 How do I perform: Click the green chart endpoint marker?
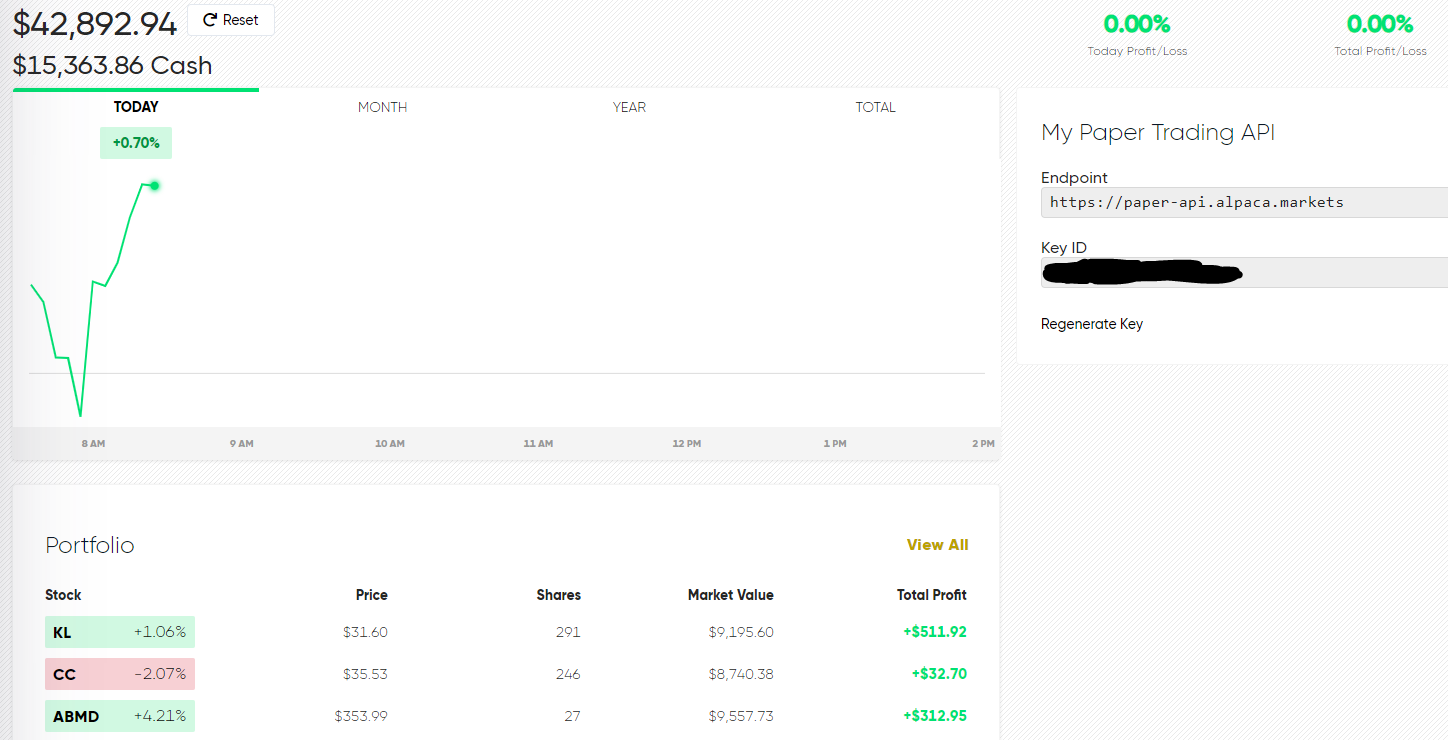[x=152, y=185]
